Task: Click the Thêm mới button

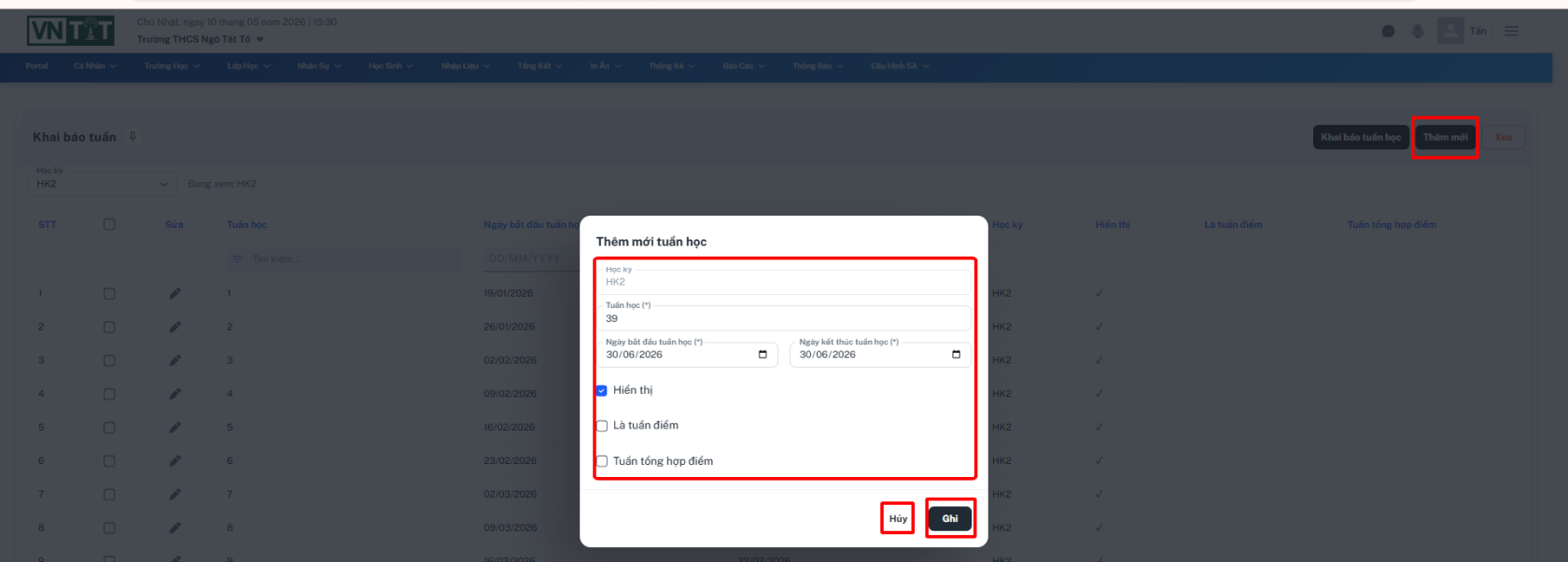Action: (x=1445, y=137)
